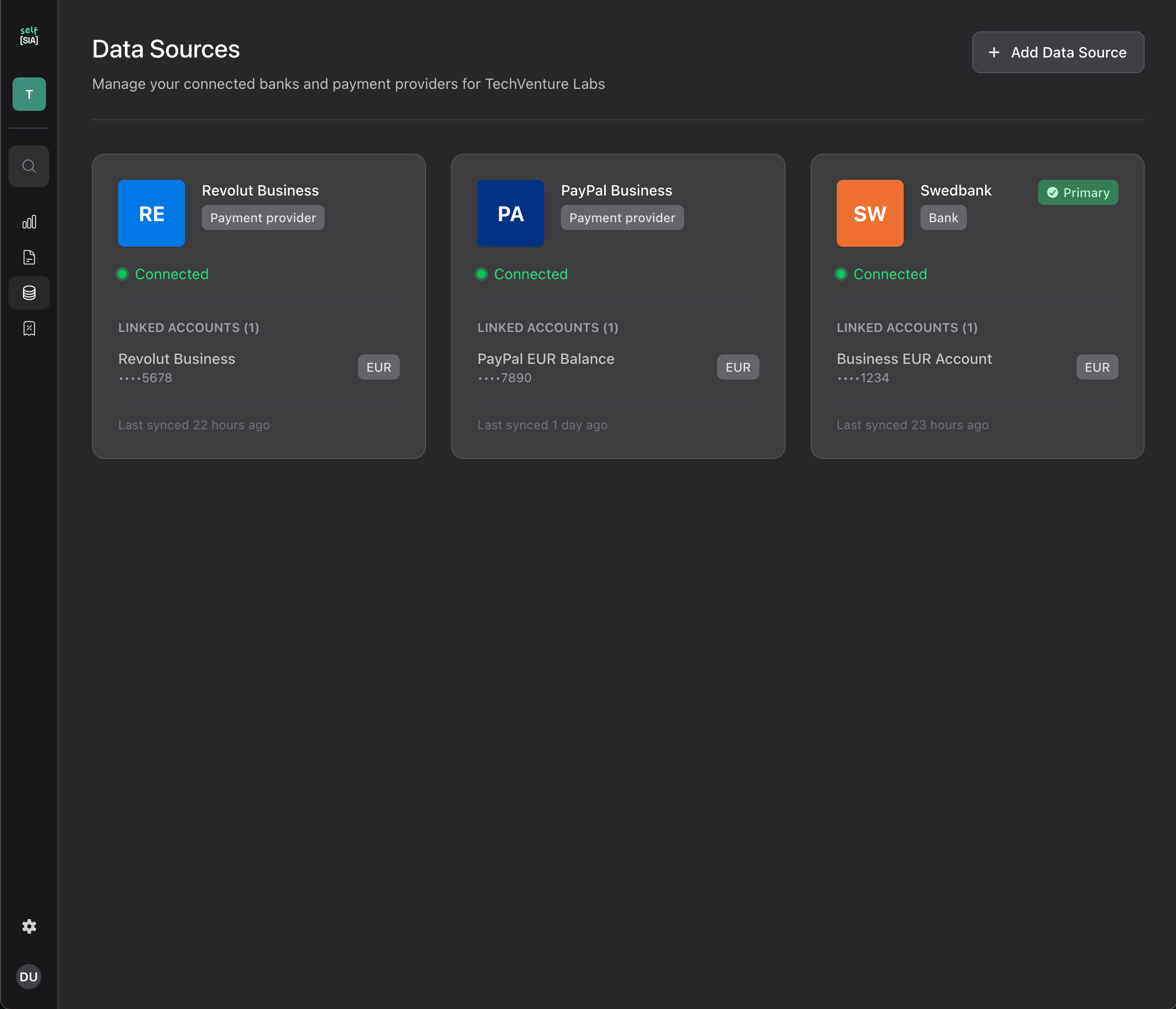
Task: Select the Data Sources database icon
Action: [x=29, y=292]
